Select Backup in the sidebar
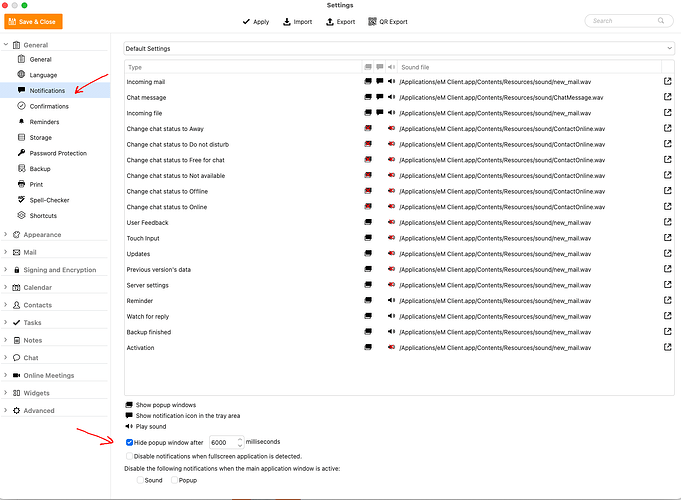 click(x=40, y=169)
